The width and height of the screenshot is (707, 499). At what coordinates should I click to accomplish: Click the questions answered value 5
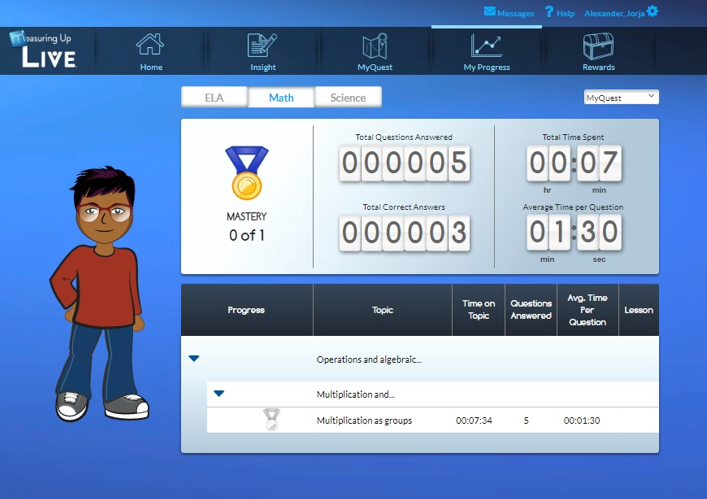[526, 421]
